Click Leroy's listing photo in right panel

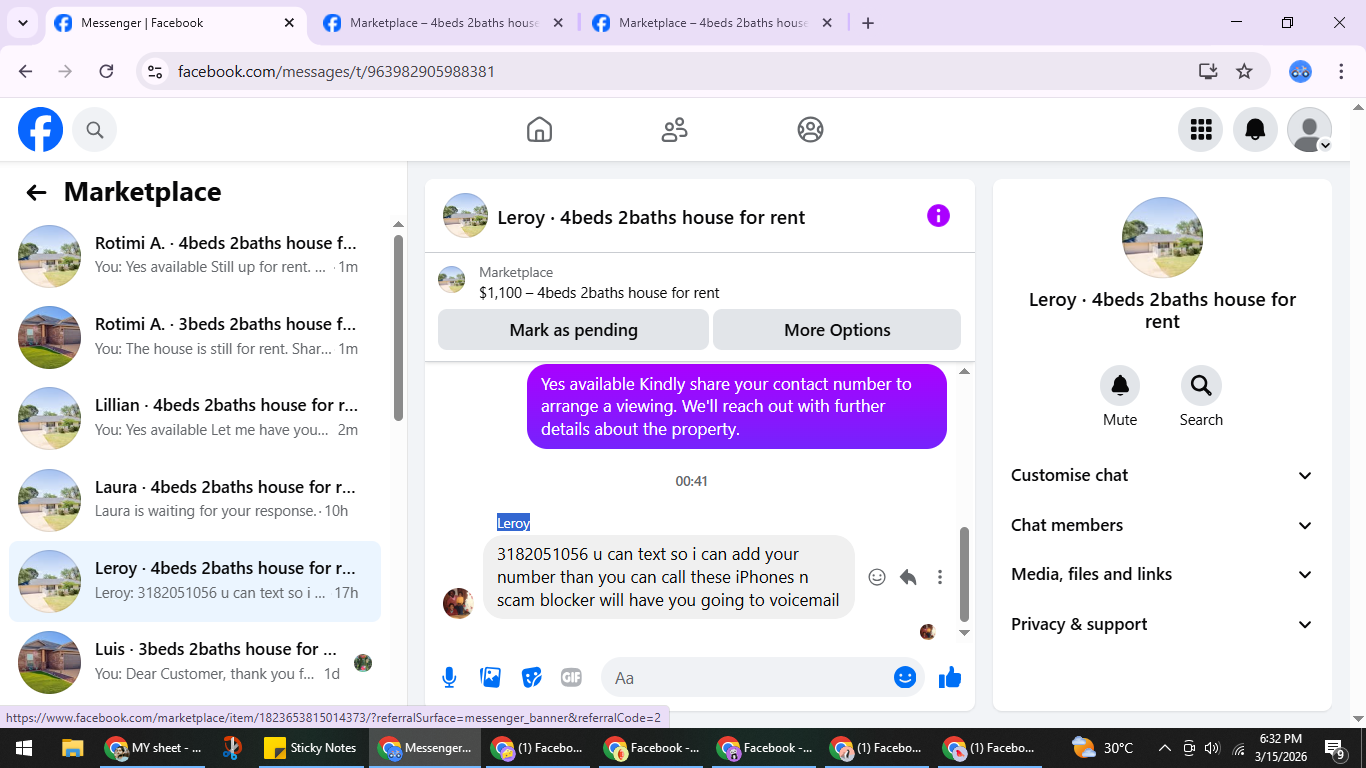coord(1162,237)
